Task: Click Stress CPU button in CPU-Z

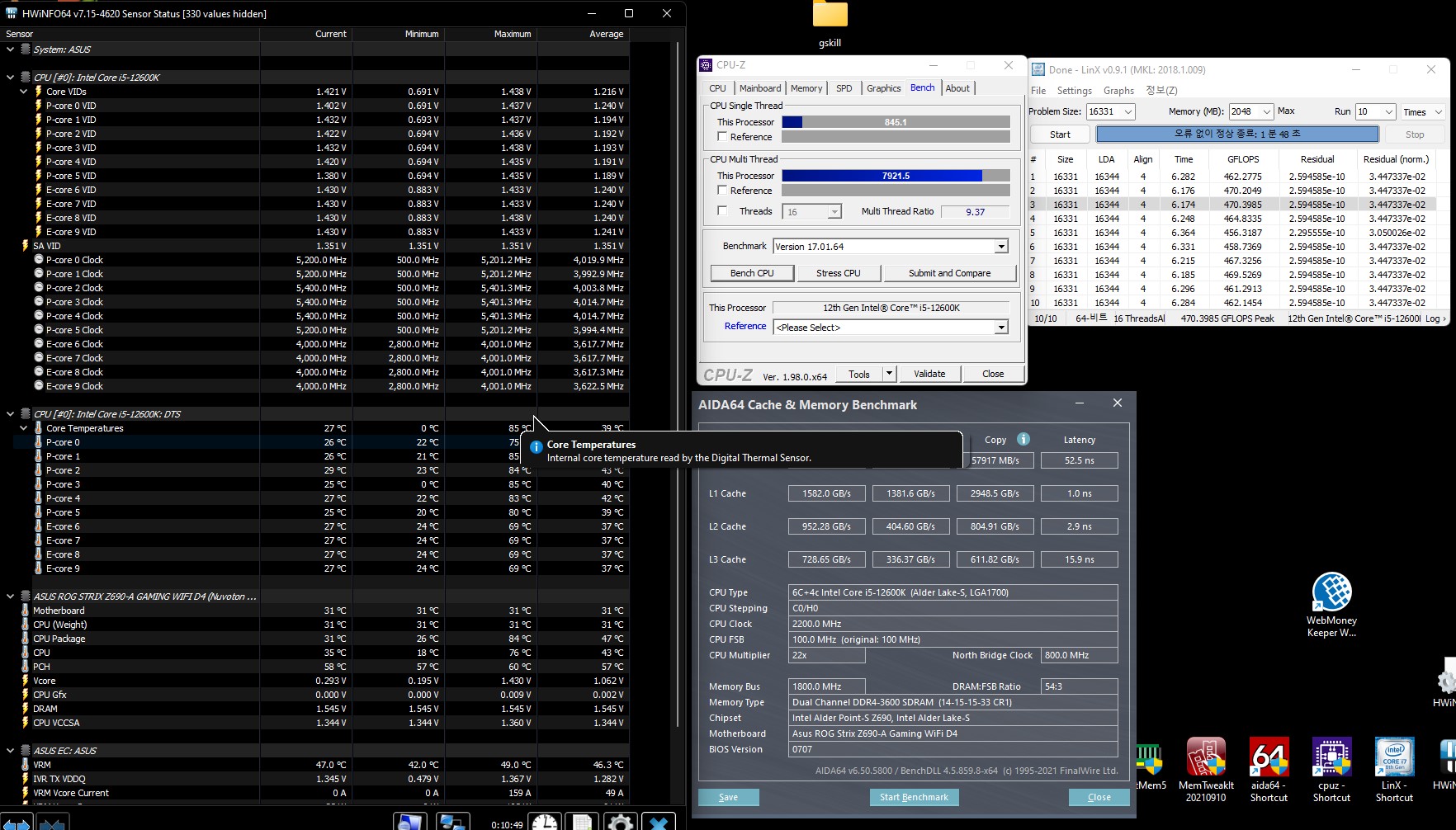Action: (x=838, y=273)
